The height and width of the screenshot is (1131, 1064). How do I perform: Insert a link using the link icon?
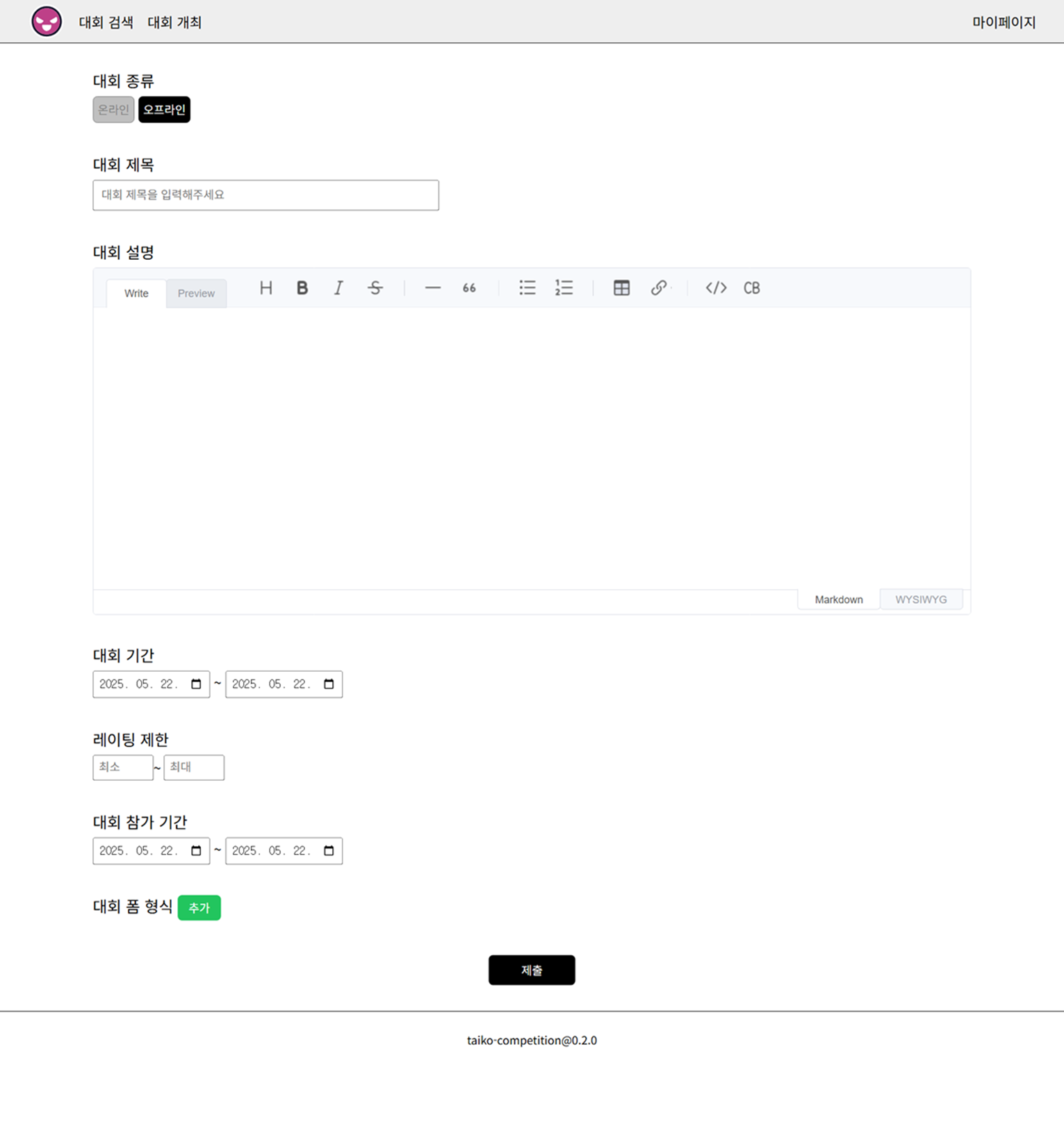[658, 288]
